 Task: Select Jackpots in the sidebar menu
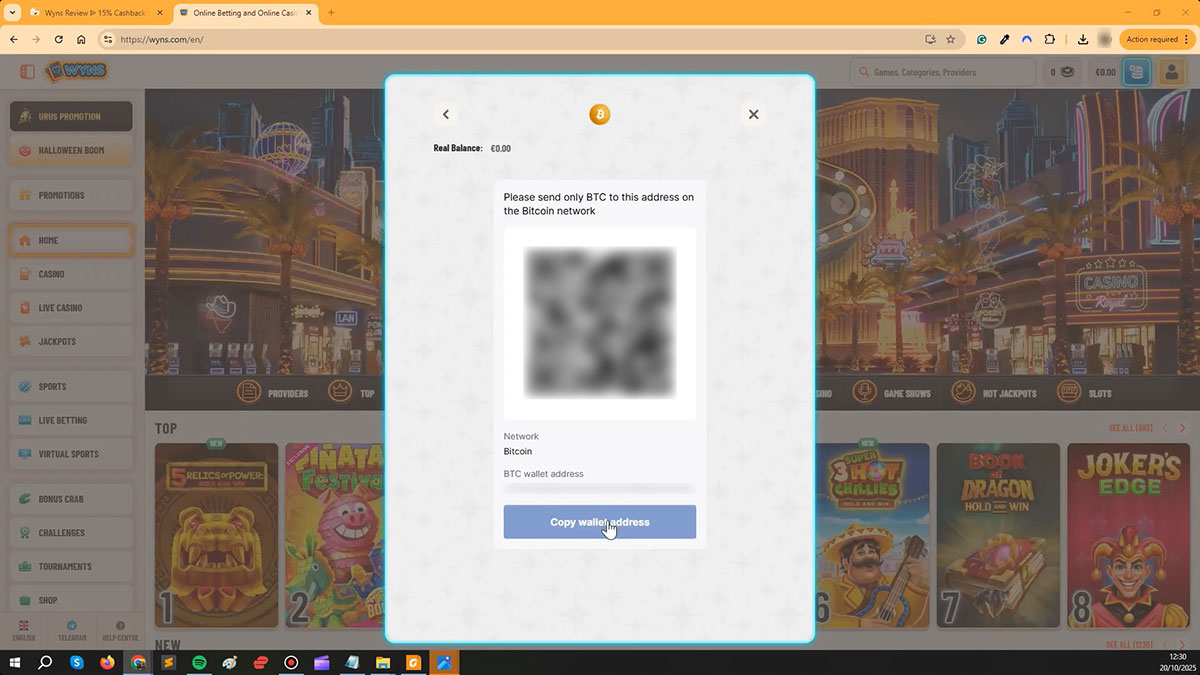[x=71, y=342]
